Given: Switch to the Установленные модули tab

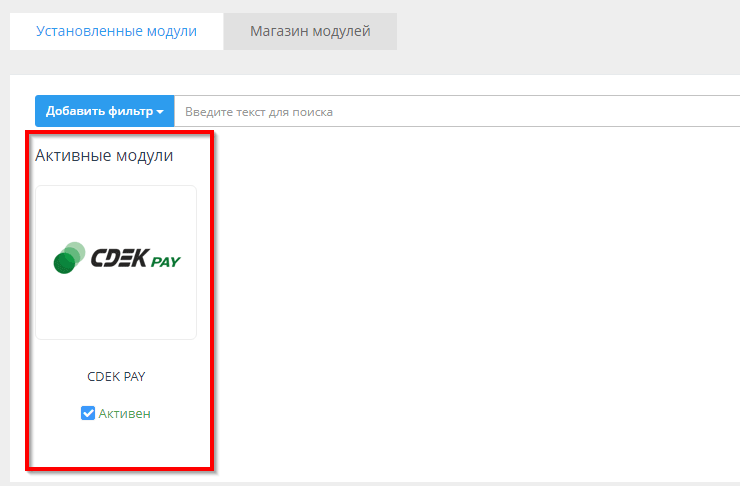Looking at the screenshot, I should (116, 31).
